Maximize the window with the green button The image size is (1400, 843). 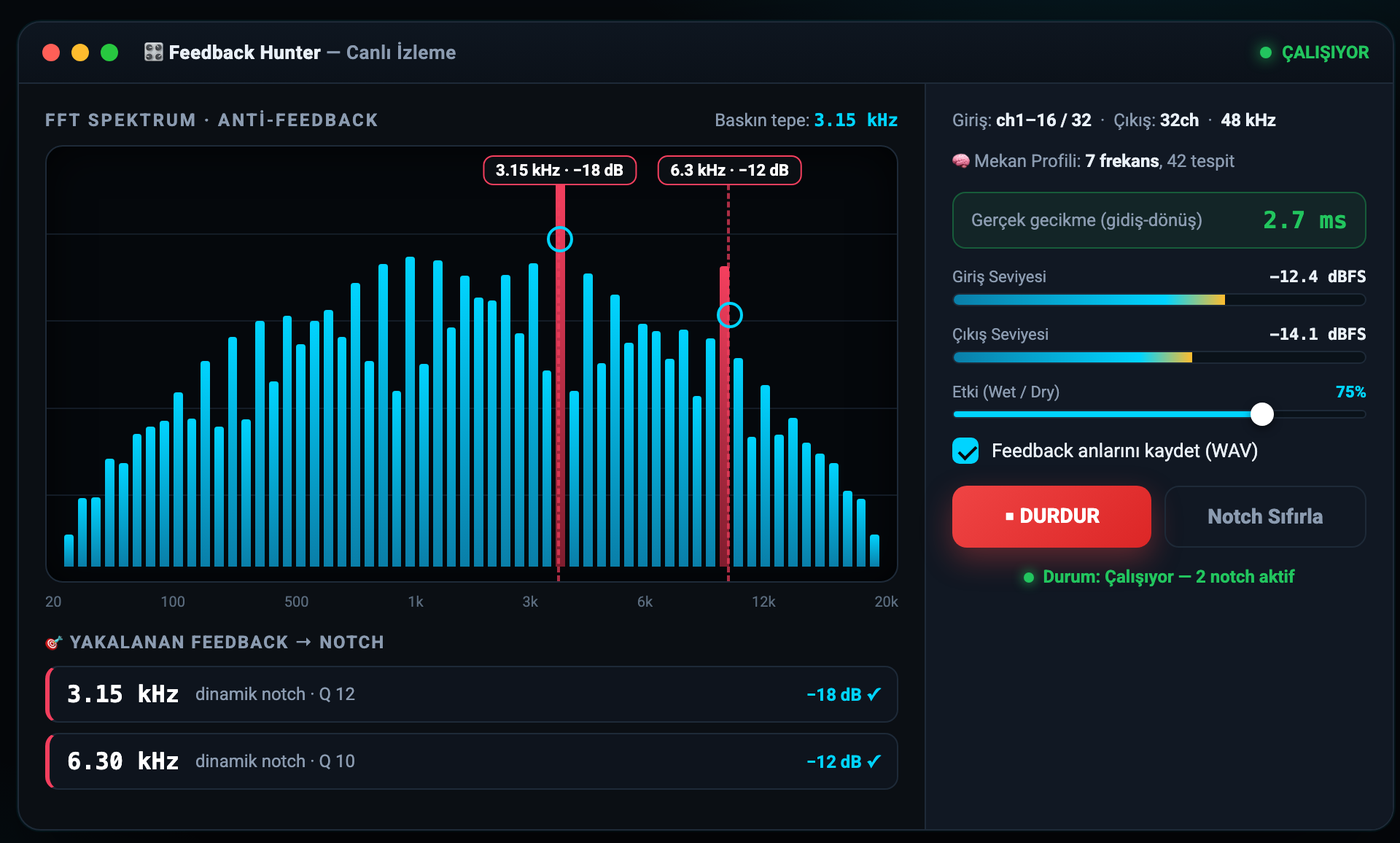pyautogui.click(x=109, y=53)
